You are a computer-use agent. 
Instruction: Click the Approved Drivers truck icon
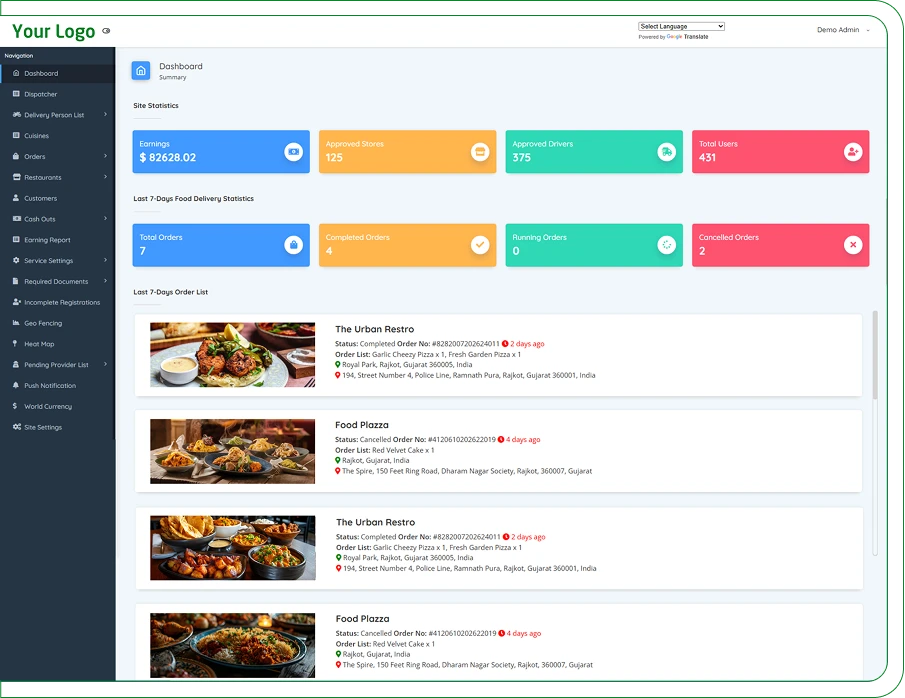pos(667,152)
